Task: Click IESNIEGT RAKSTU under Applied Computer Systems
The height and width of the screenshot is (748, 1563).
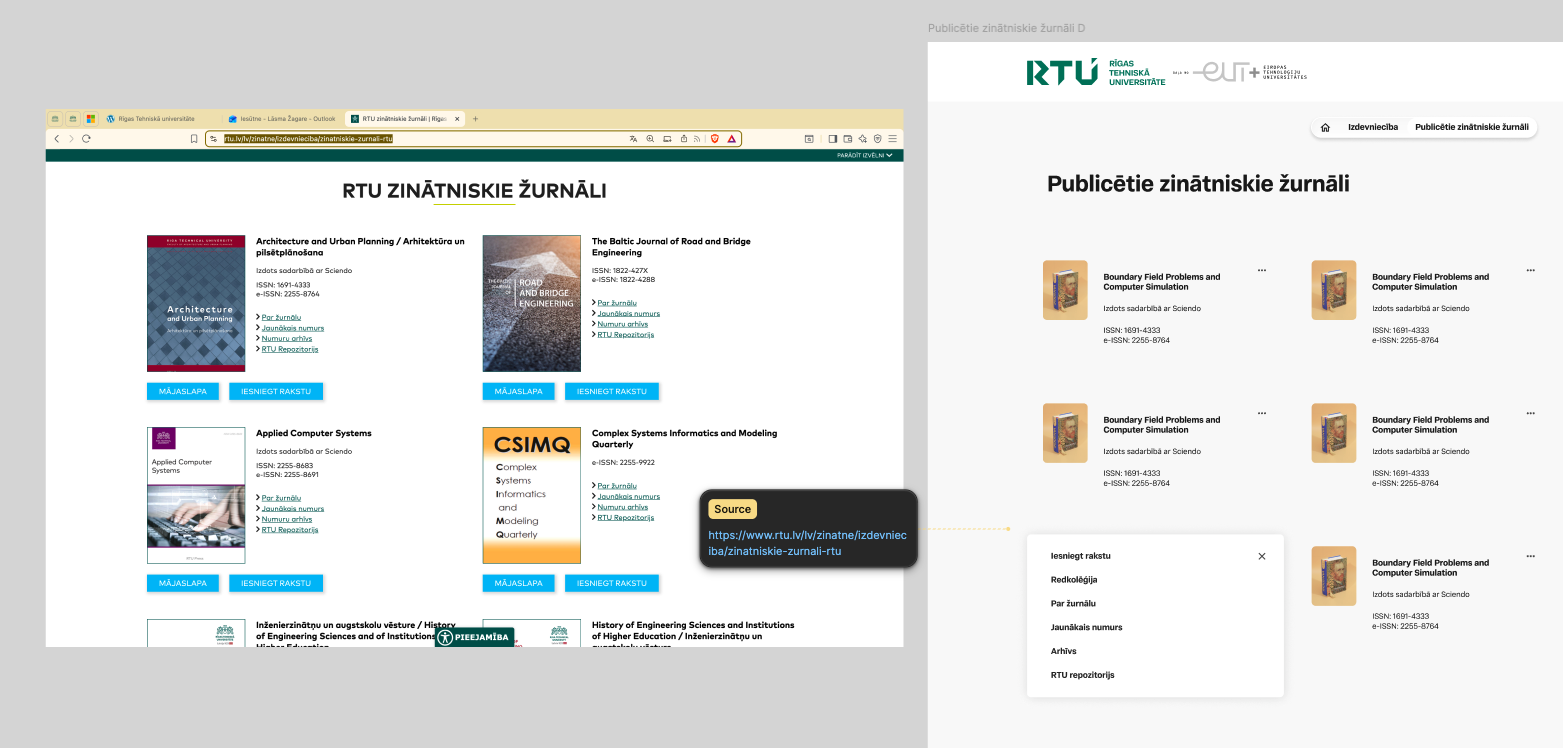Action: pos(276,583)
